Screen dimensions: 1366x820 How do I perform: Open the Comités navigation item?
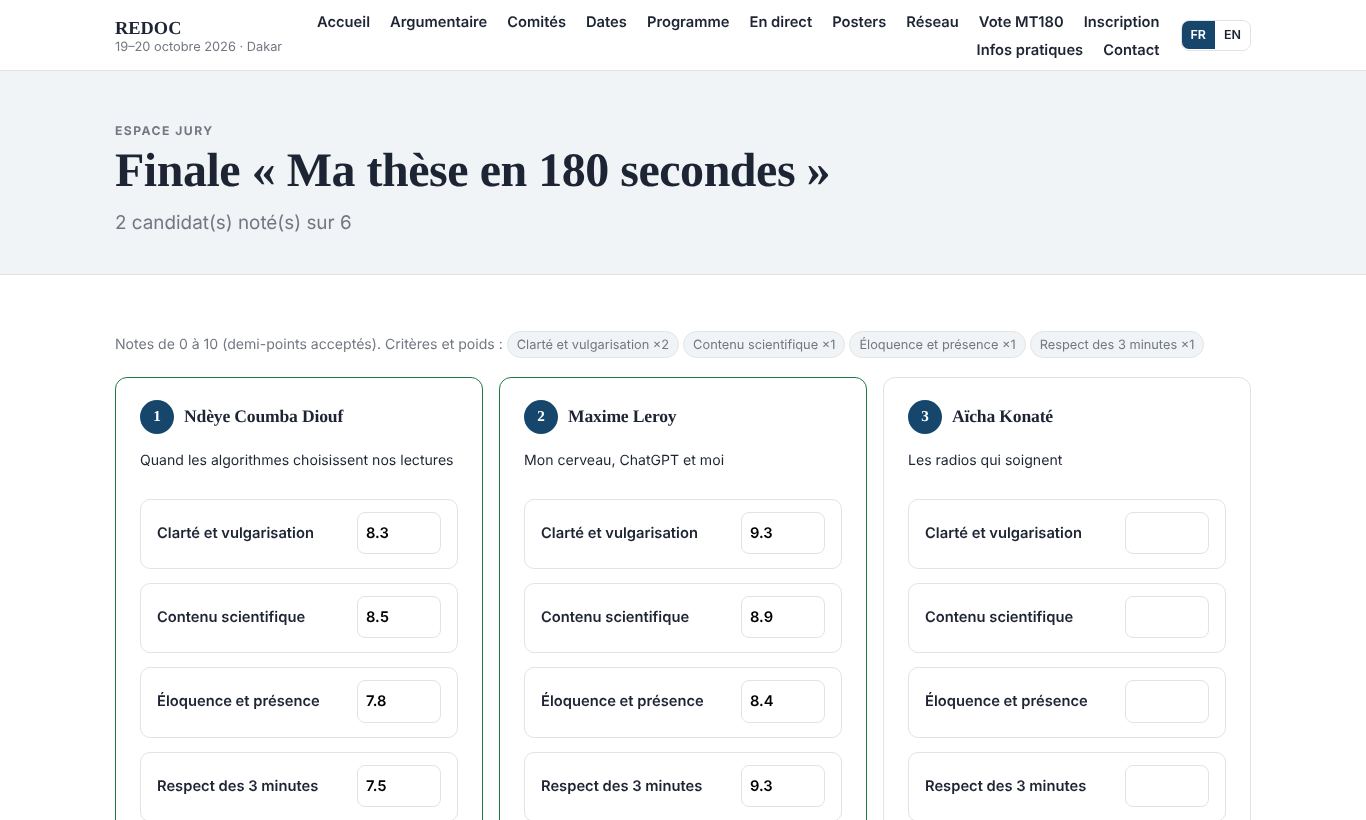tap(536, 22)
